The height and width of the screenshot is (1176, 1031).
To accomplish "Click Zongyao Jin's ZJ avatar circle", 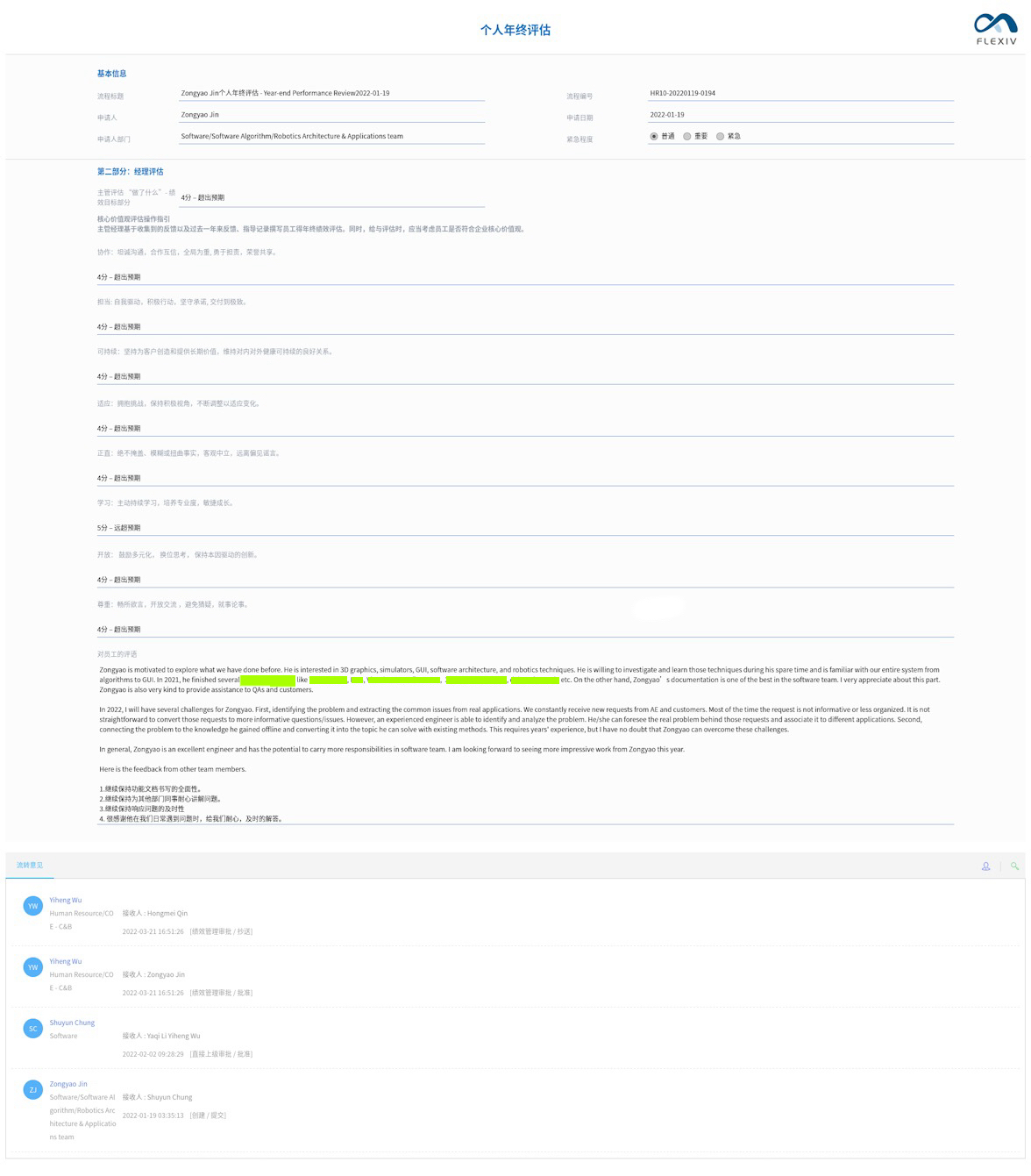I will coord(32,1089).
